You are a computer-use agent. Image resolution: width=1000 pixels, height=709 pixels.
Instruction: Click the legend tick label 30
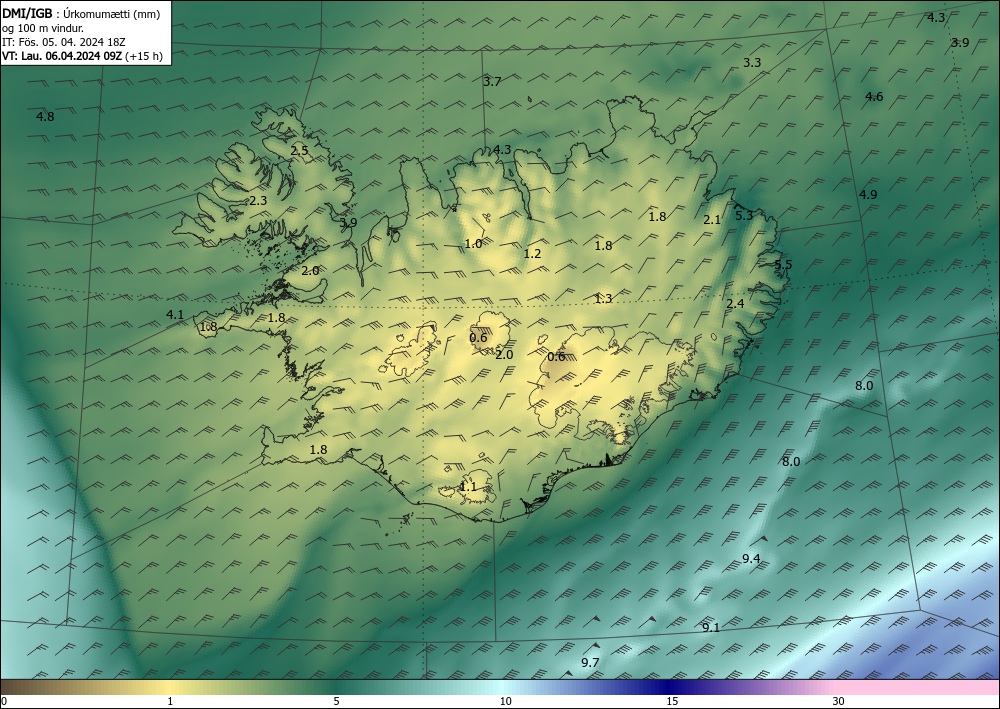click(839, 702)
